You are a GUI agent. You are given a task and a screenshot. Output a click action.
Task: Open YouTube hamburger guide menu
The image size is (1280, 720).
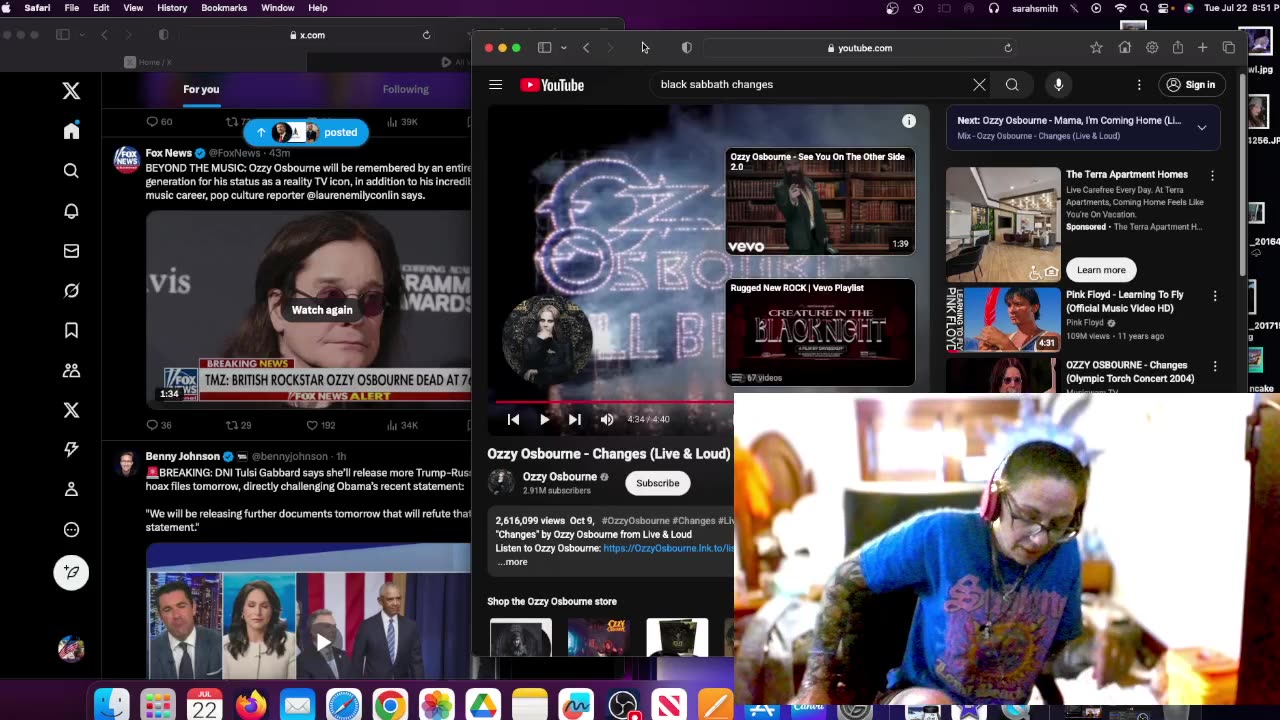coord(495,85)
